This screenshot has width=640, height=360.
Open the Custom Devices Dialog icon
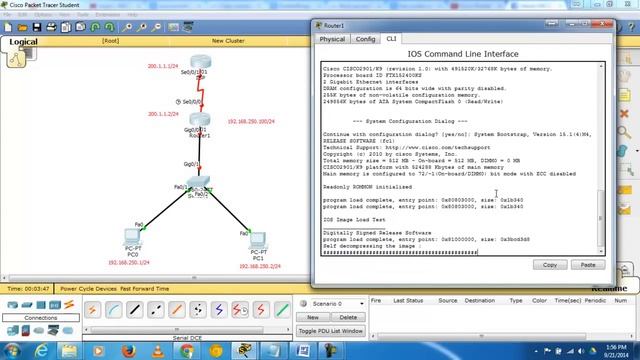(188, 27)
